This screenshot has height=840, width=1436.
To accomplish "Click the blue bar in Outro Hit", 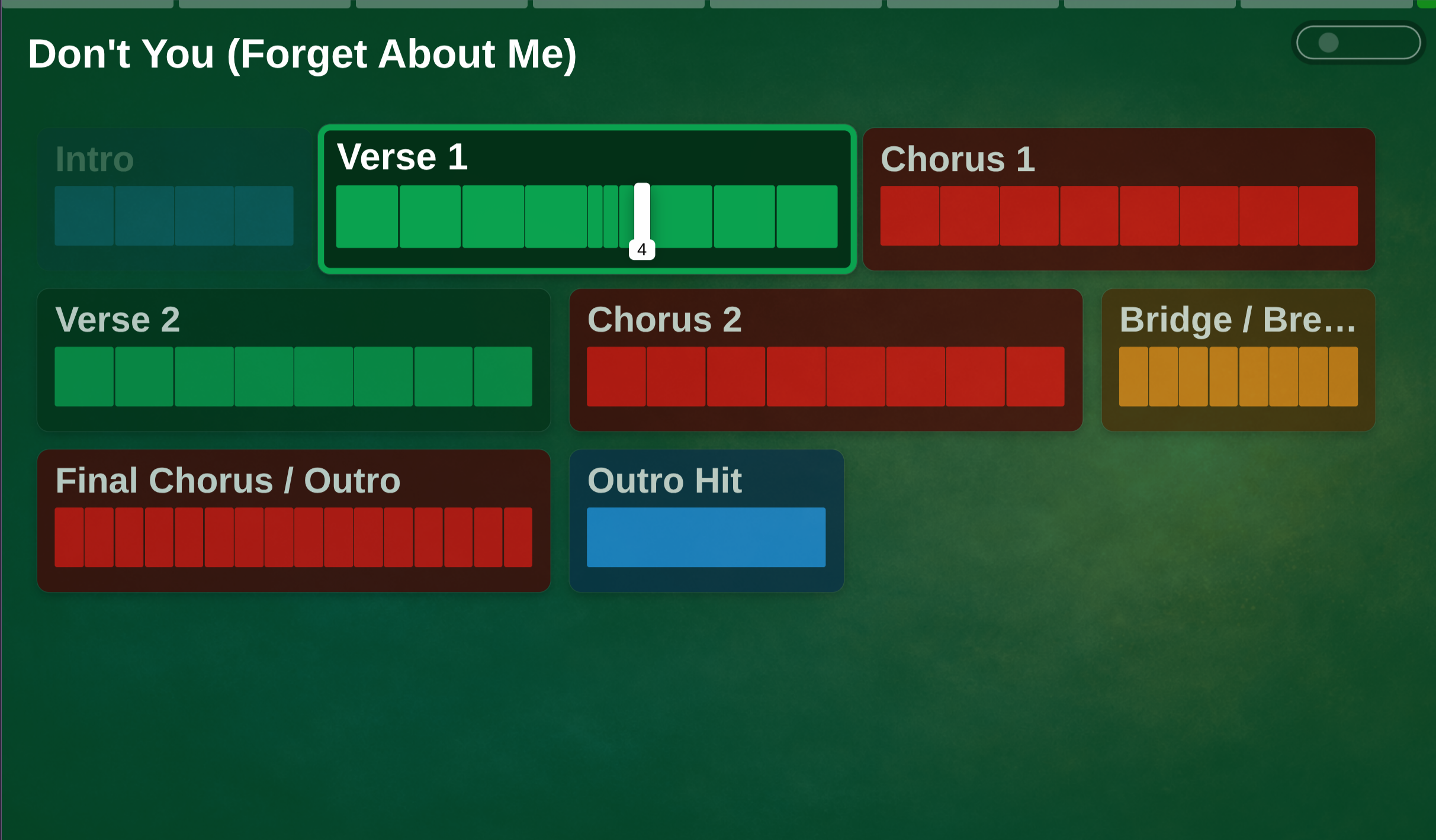I will 706,537.
